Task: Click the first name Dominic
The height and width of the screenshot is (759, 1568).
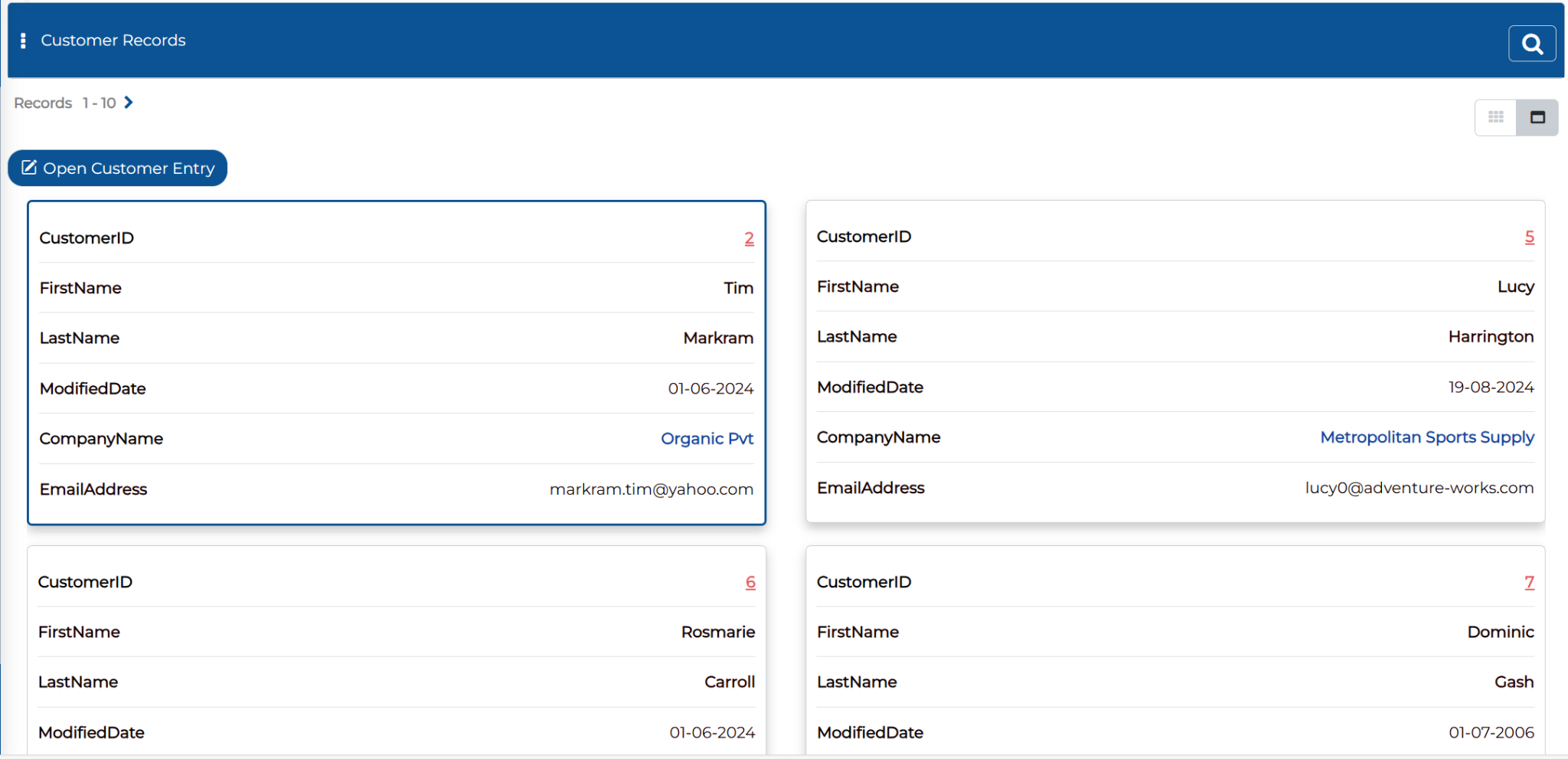Action: pyautogui.click(x=1501, y=632)
